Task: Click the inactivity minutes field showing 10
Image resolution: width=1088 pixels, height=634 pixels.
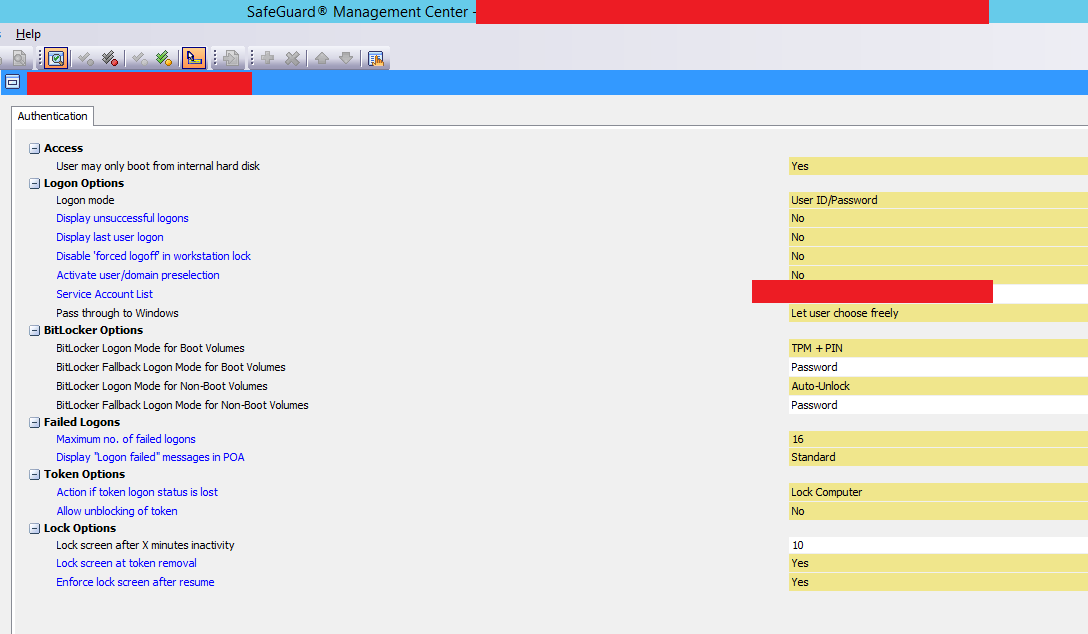Action: (x=938, y=545)
